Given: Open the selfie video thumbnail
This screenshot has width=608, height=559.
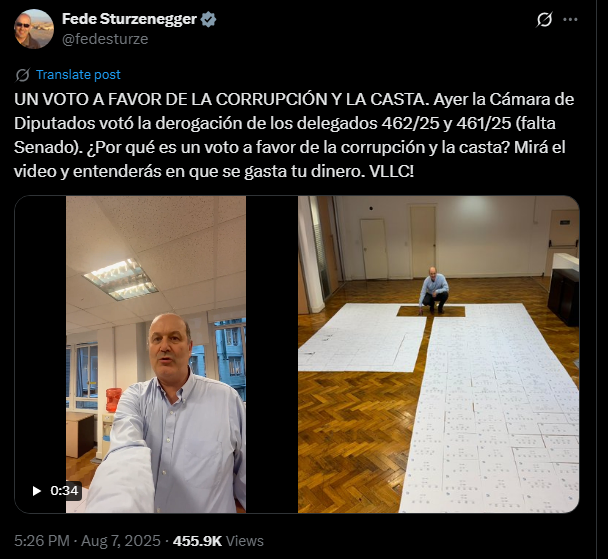Looking at the screenshot, I should [x=155, y=354].
